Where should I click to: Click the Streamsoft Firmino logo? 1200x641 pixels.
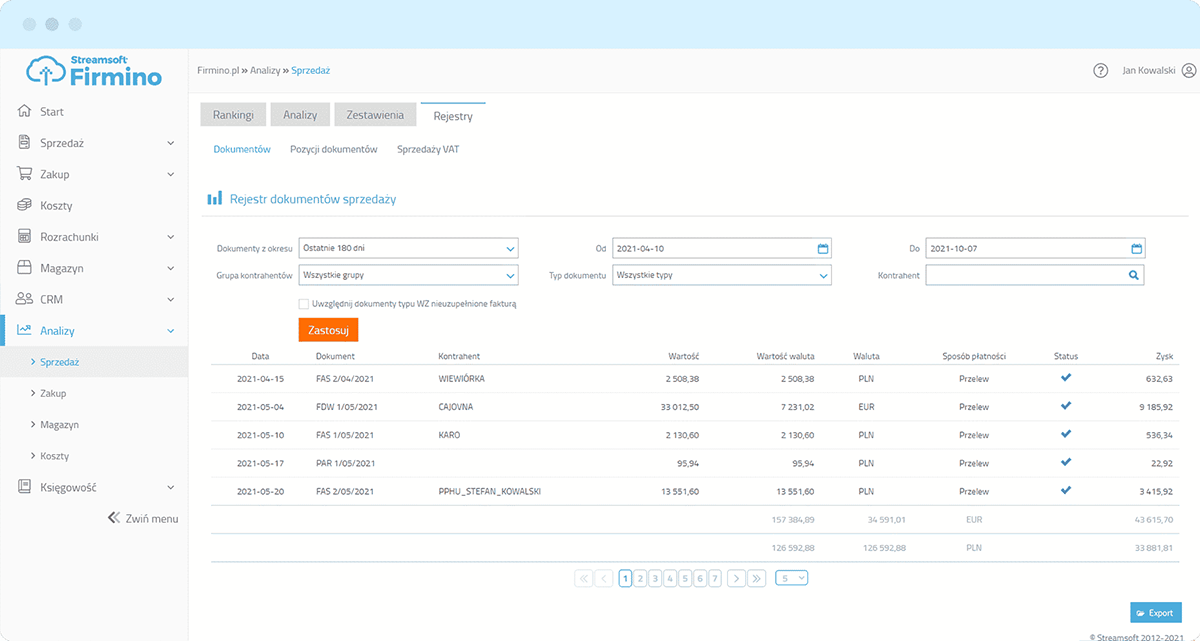pos(94,71)
